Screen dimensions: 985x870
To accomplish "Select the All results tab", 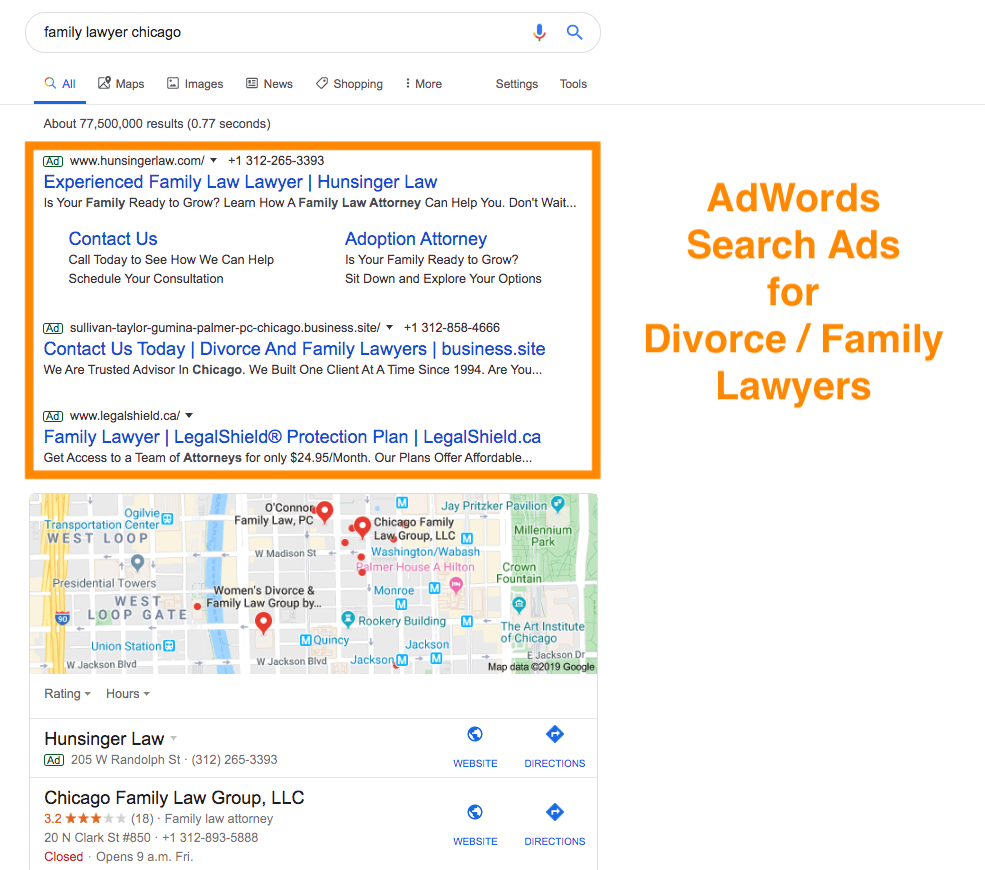I will (60, 84).
